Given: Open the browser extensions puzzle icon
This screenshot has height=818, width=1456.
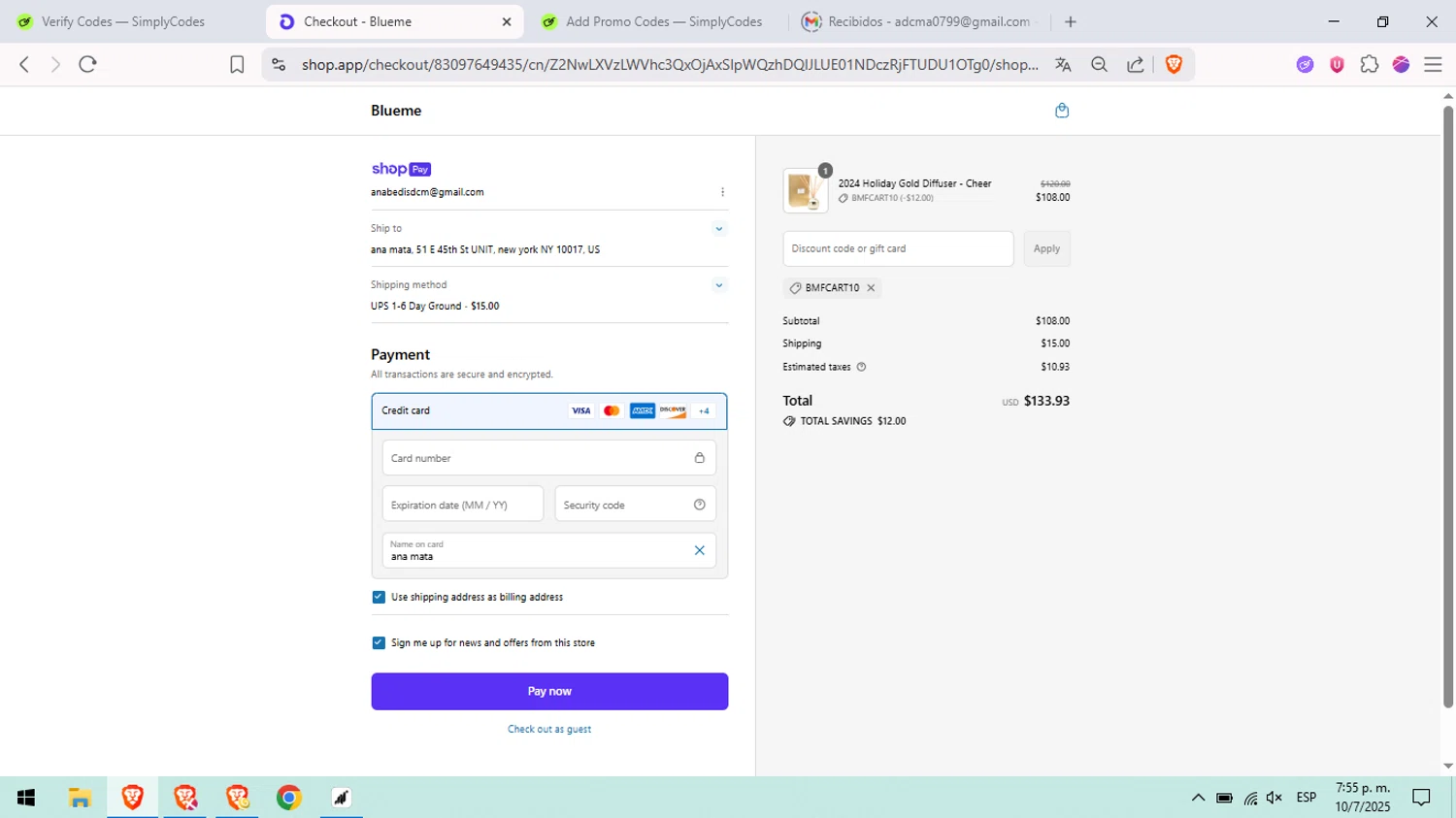Looking at the screenshot, I should pos(1370,65).
